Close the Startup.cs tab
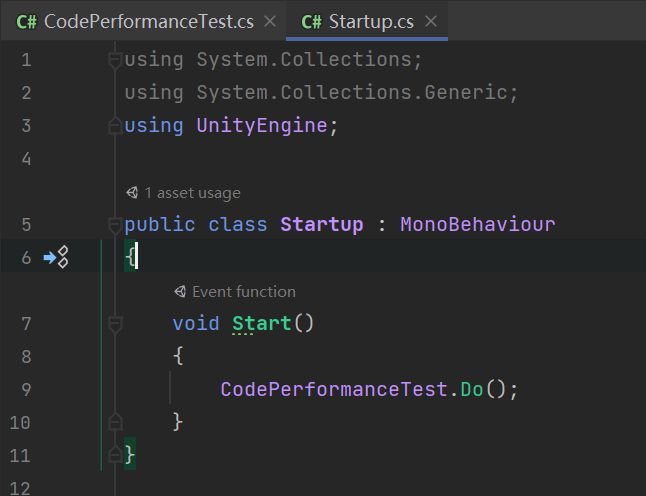 click(431, 21)
